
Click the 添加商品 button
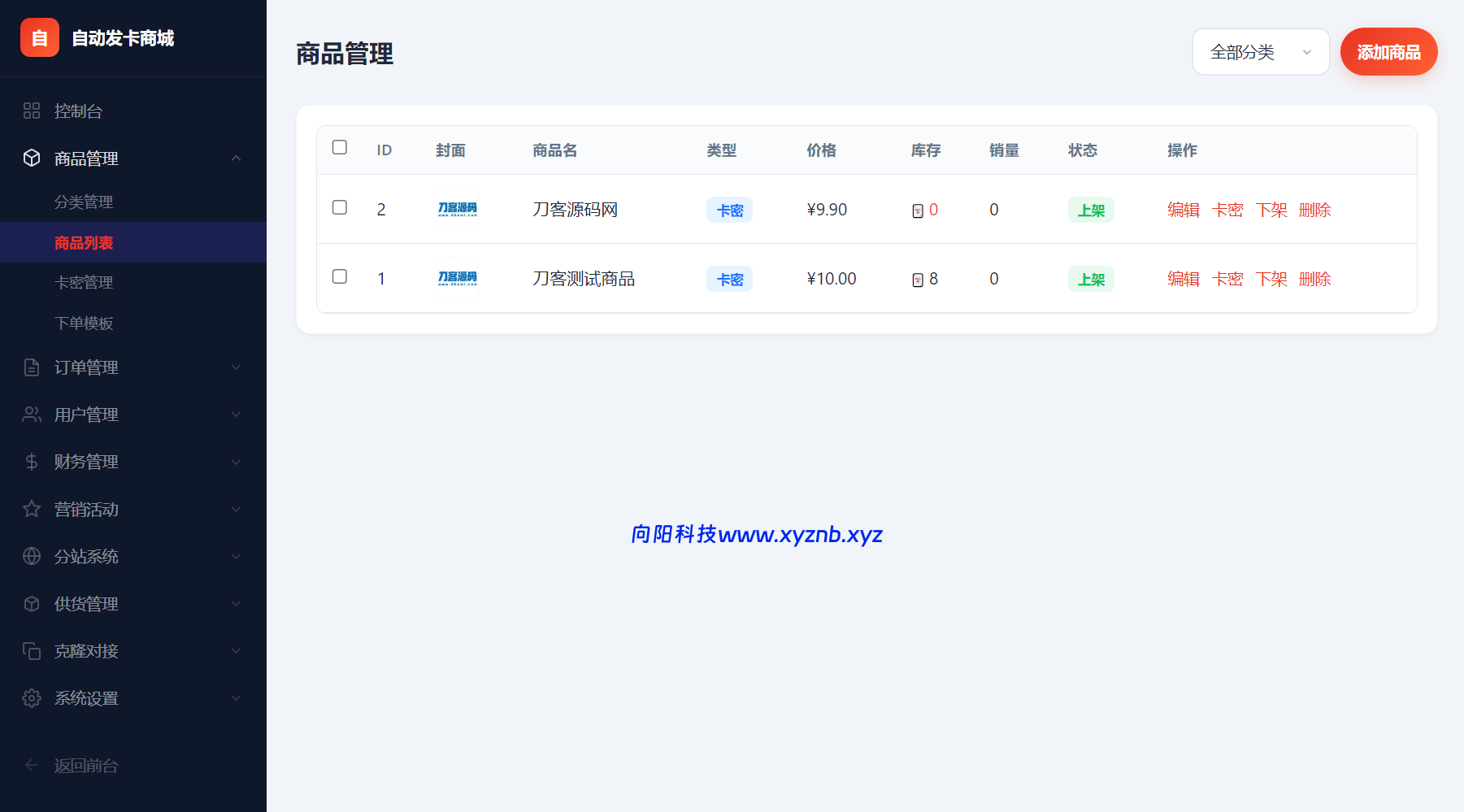click(1388, 51)
